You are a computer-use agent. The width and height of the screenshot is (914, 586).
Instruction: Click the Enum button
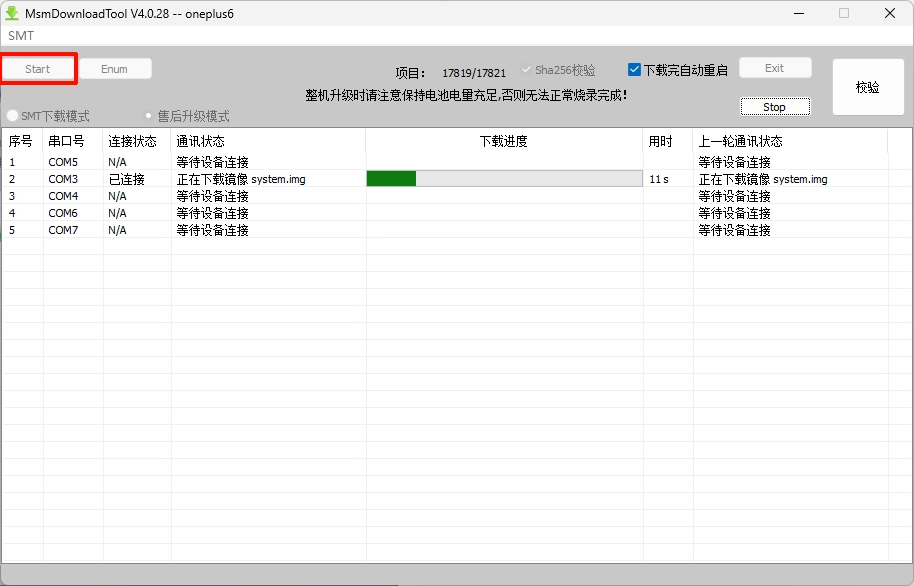click(115, 69)
